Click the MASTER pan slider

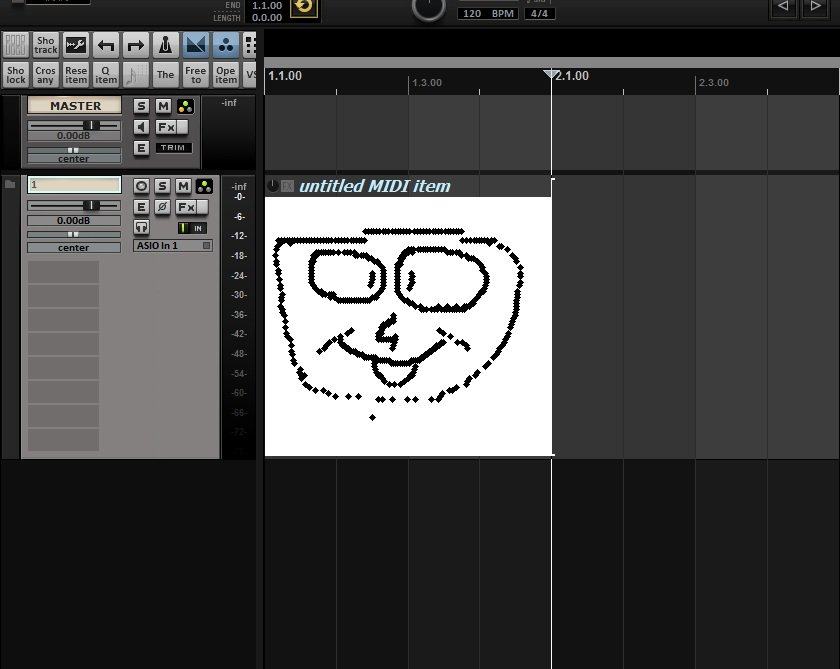[x=74, y=150]
